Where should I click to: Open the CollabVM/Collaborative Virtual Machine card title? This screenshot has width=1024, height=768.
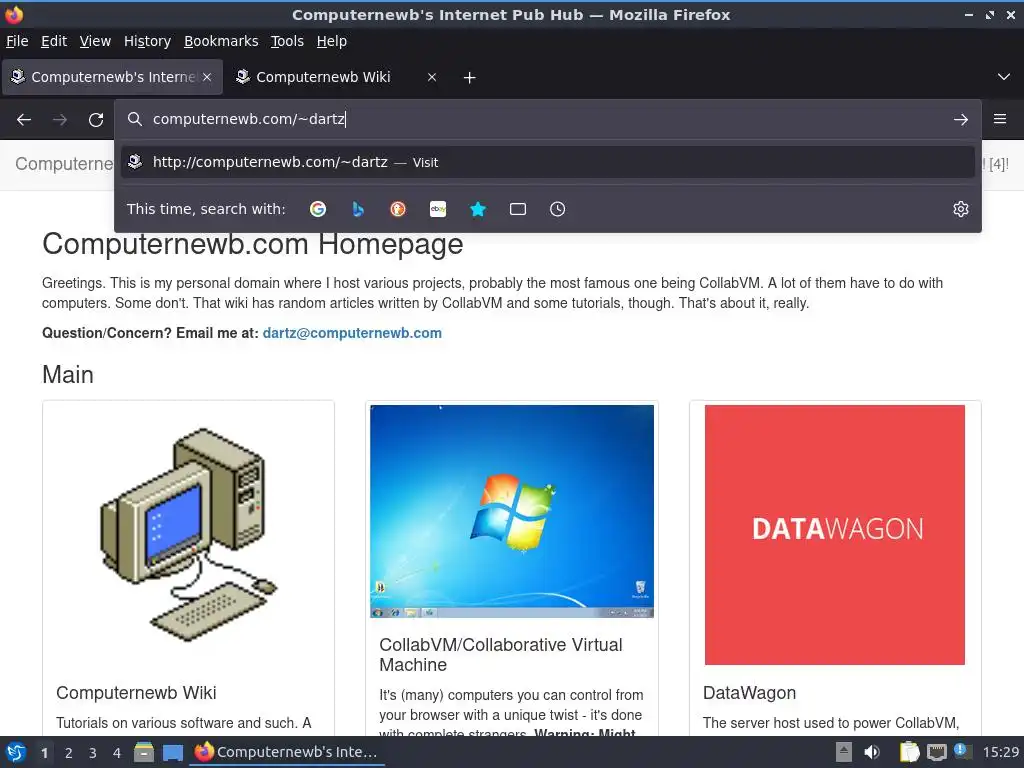[501, 654]
